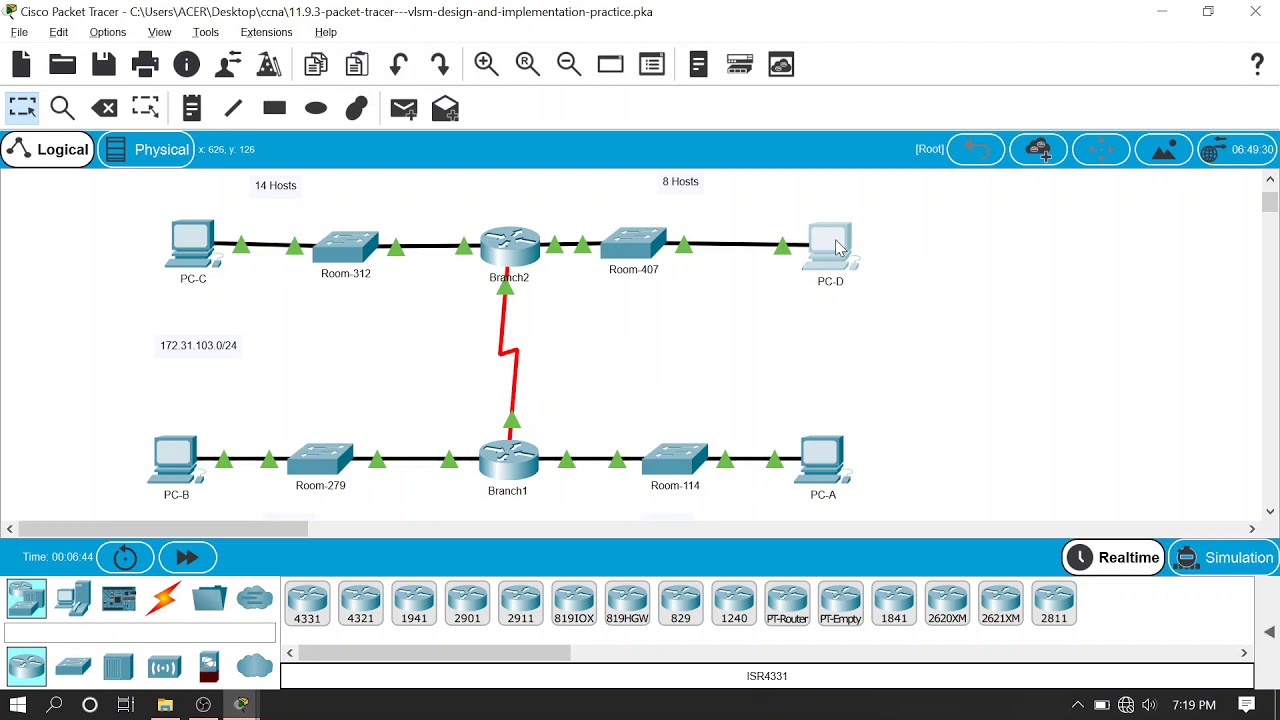Click the Fast Forward Time button
Image resolution: width=1280 pixels, height=720 pixels.
pos(187,557)
